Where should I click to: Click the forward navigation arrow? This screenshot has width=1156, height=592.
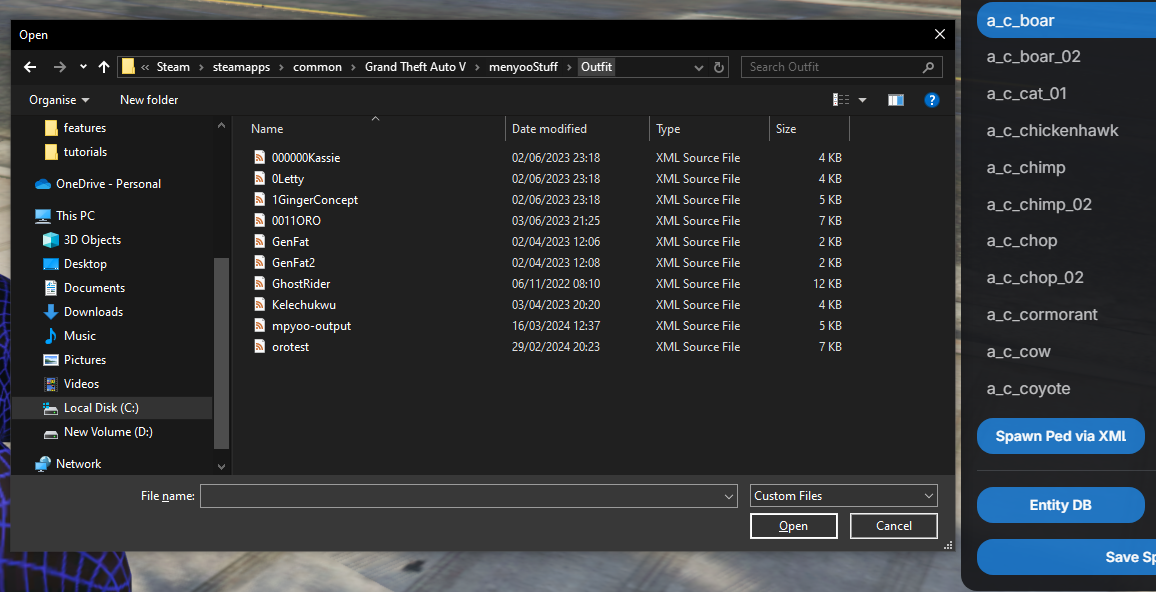point(59,67)
